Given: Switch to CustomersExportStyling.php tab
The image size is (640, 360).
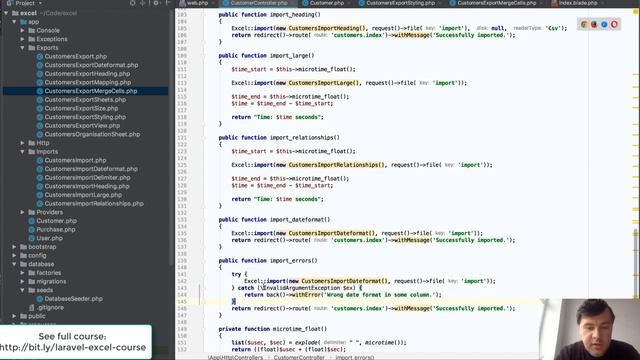Looking at the screenshot, I should (400, 3).
